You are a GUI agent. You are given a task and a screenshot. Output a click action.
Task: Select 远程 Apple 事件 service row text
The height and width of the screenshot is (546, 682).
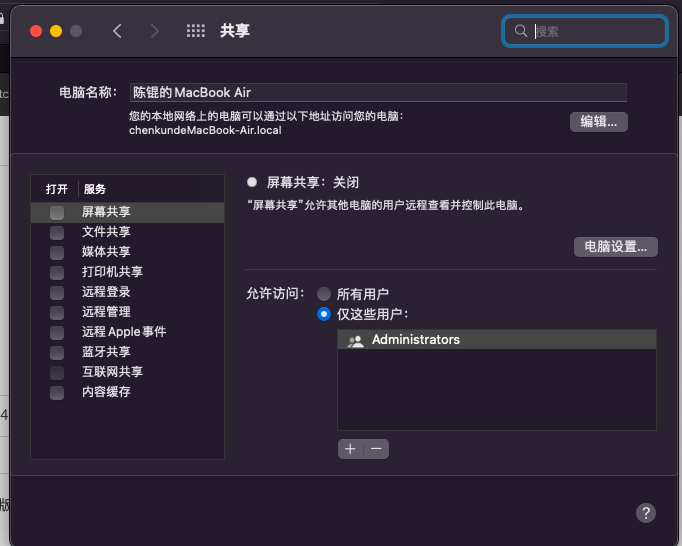[124, 332]
